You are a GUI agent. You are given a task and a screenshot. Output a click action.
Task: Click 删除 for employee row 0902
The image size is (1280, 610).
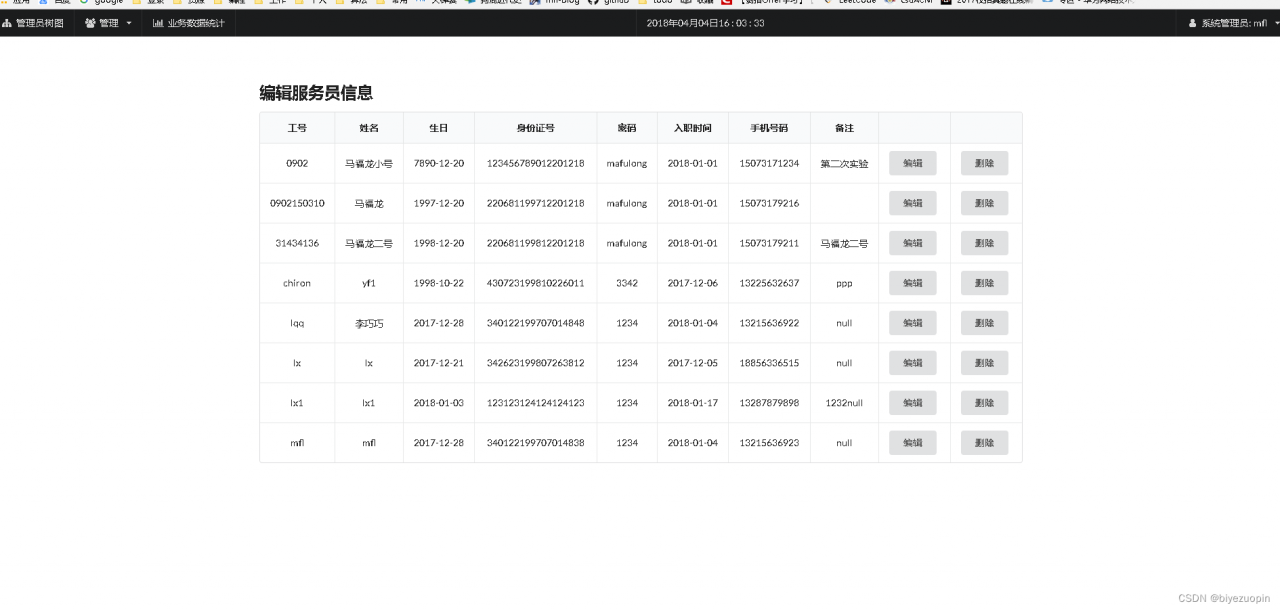[985, 163]
